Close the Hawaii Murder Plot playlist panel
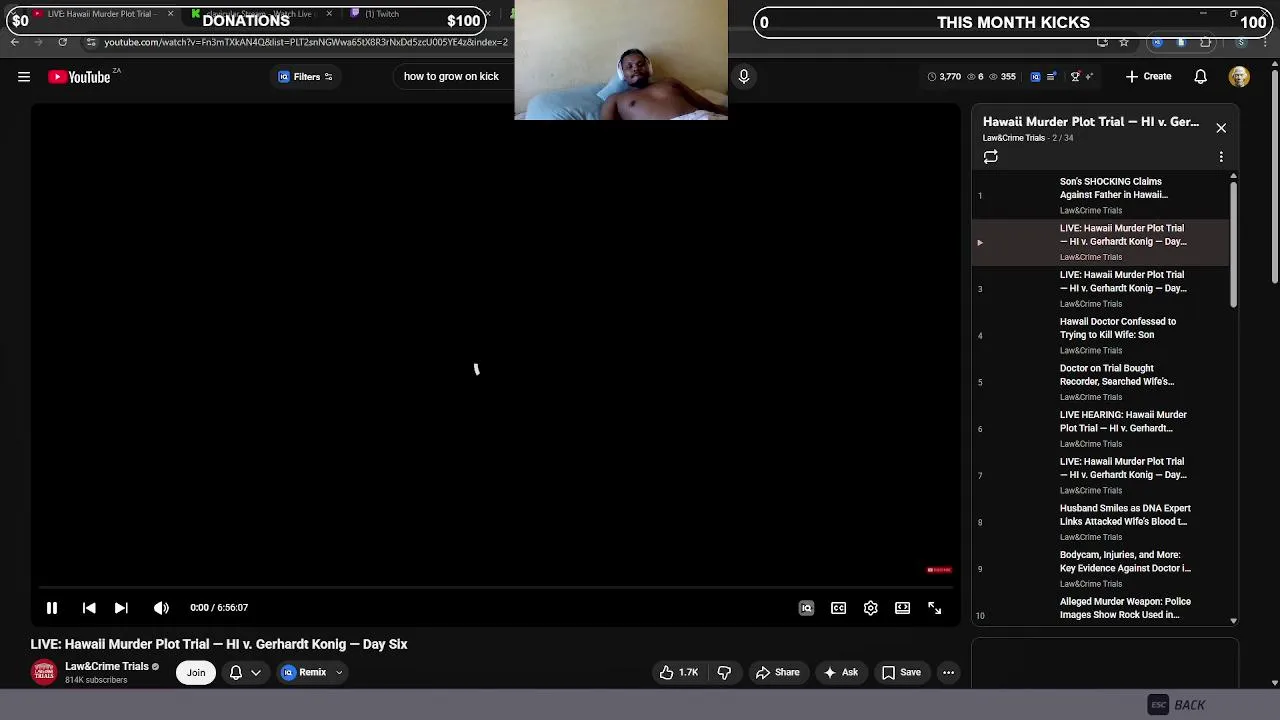Image resolution: width=1280 pixels, height=720 pixels. [1221, 128]
